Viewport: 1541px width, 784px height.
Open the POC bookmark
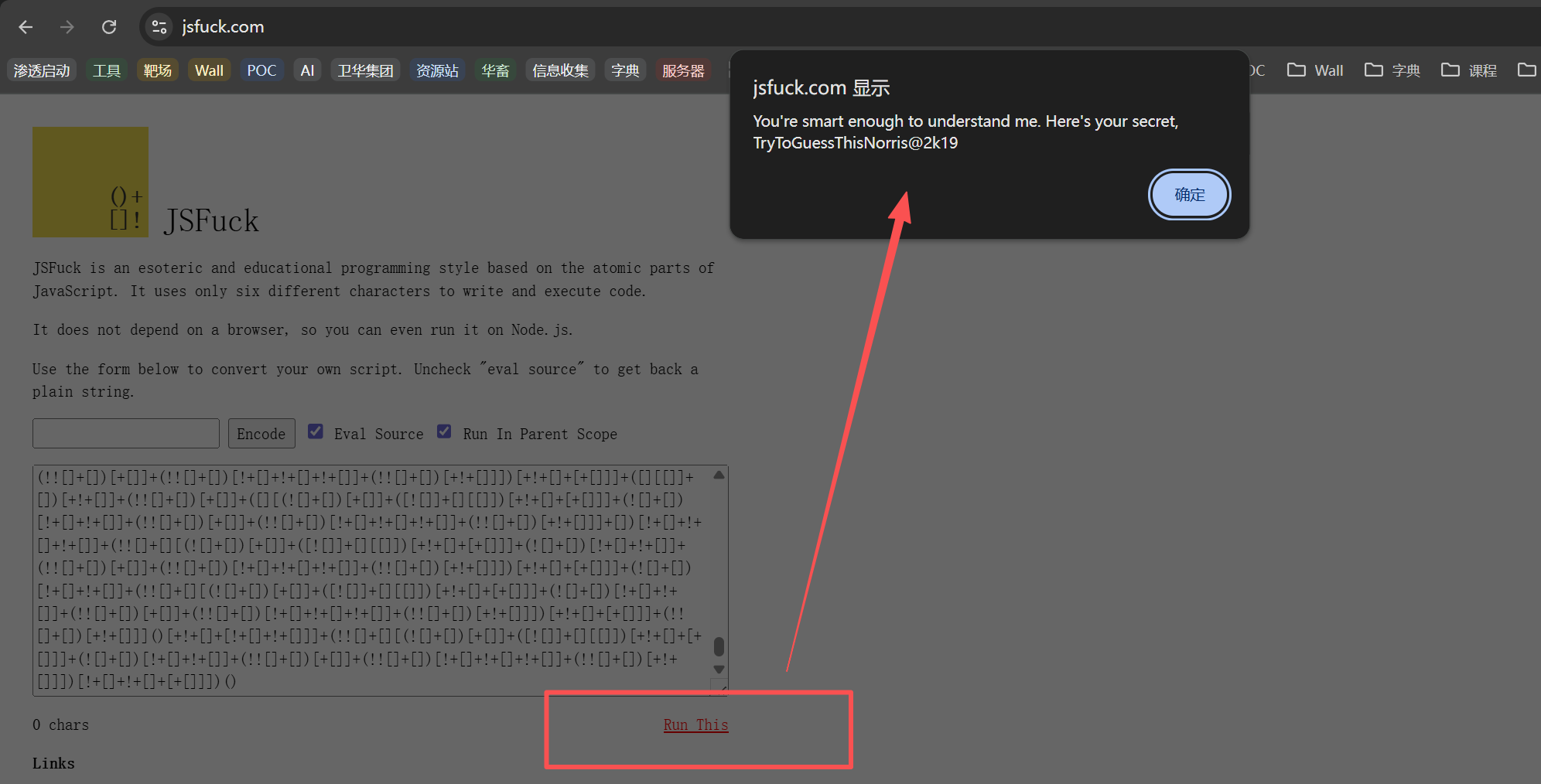pos(261,70)
